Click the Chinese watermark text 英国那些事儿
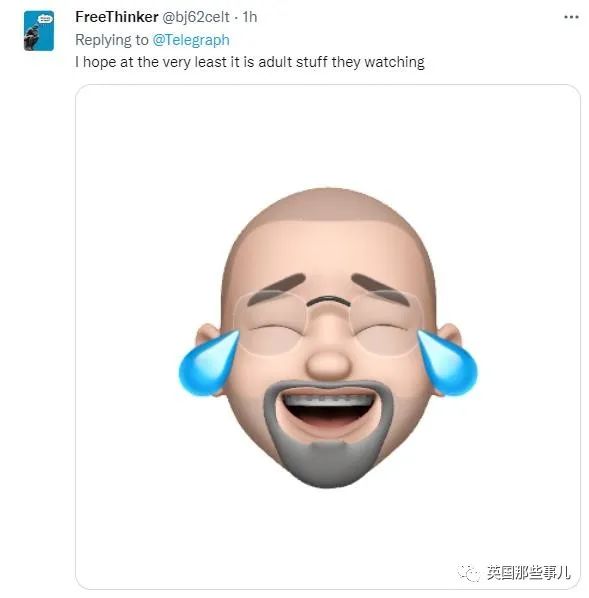Image resolution: width=589 pixels, height=598 pixels. point(528,573)
